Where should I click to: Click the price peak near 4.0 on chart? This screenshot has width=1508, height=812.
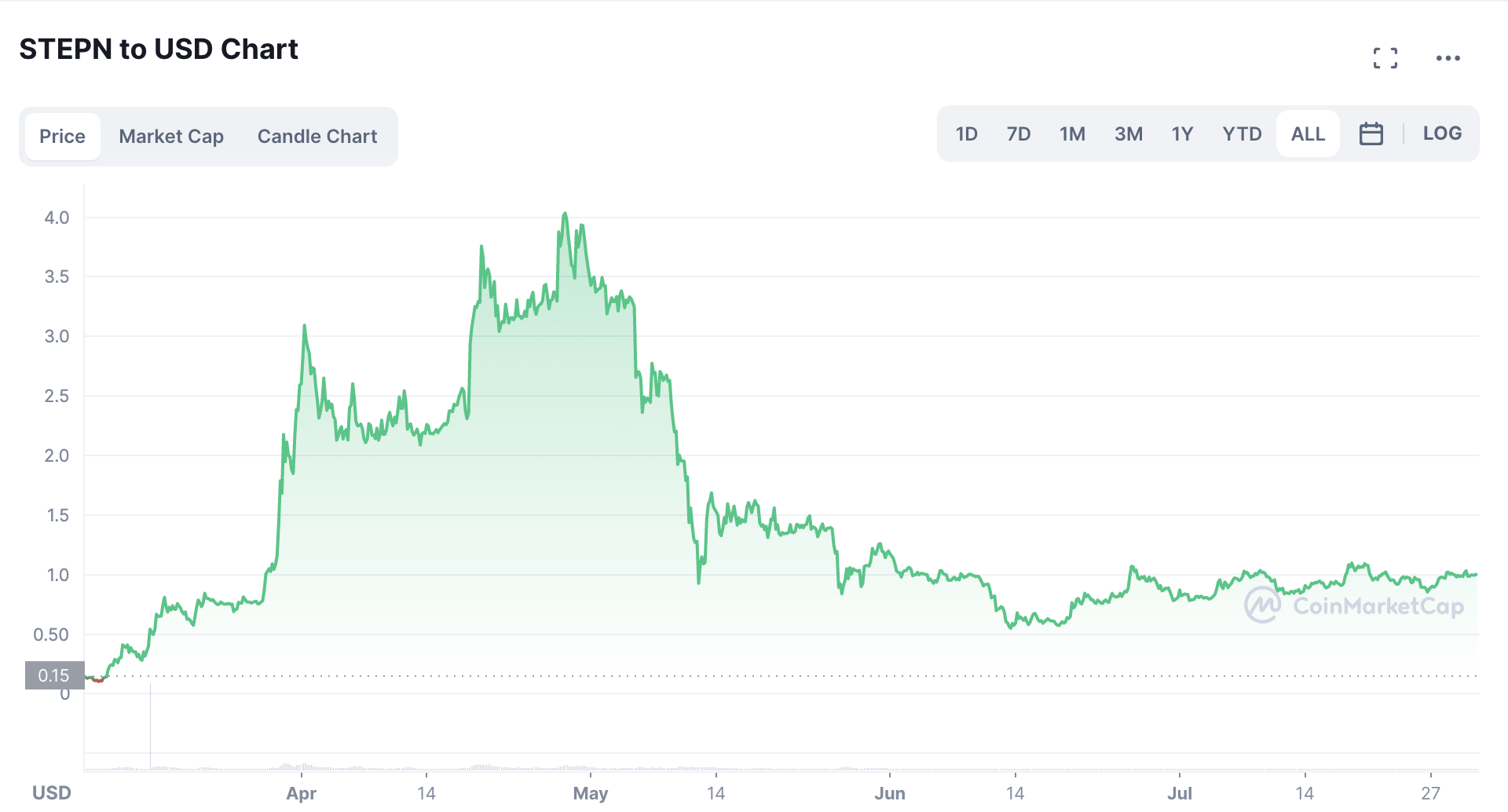click(x=565, y=214)
